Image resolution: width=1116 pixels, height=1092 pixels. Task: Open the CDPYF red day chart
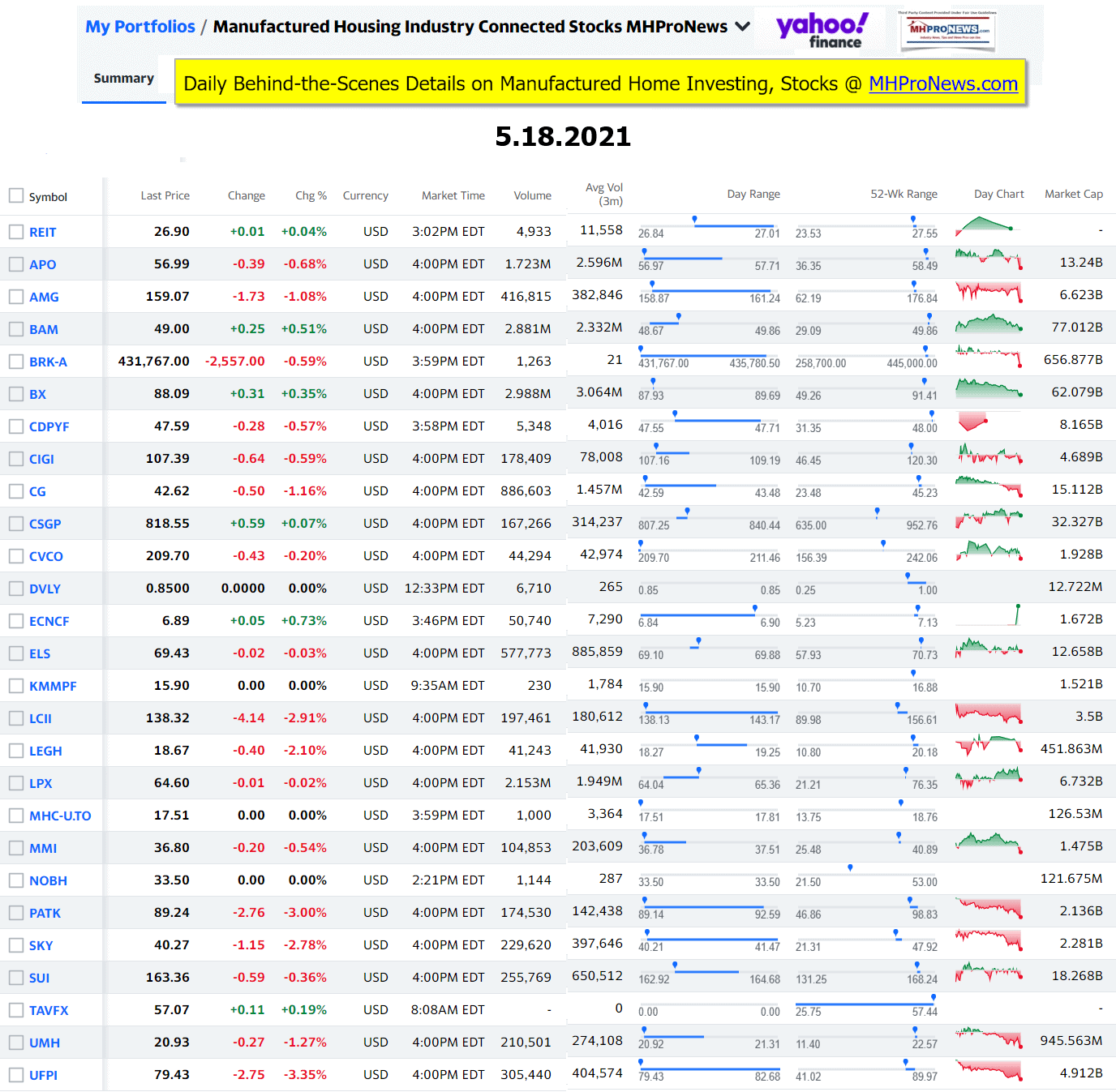[x=973, y=422]
